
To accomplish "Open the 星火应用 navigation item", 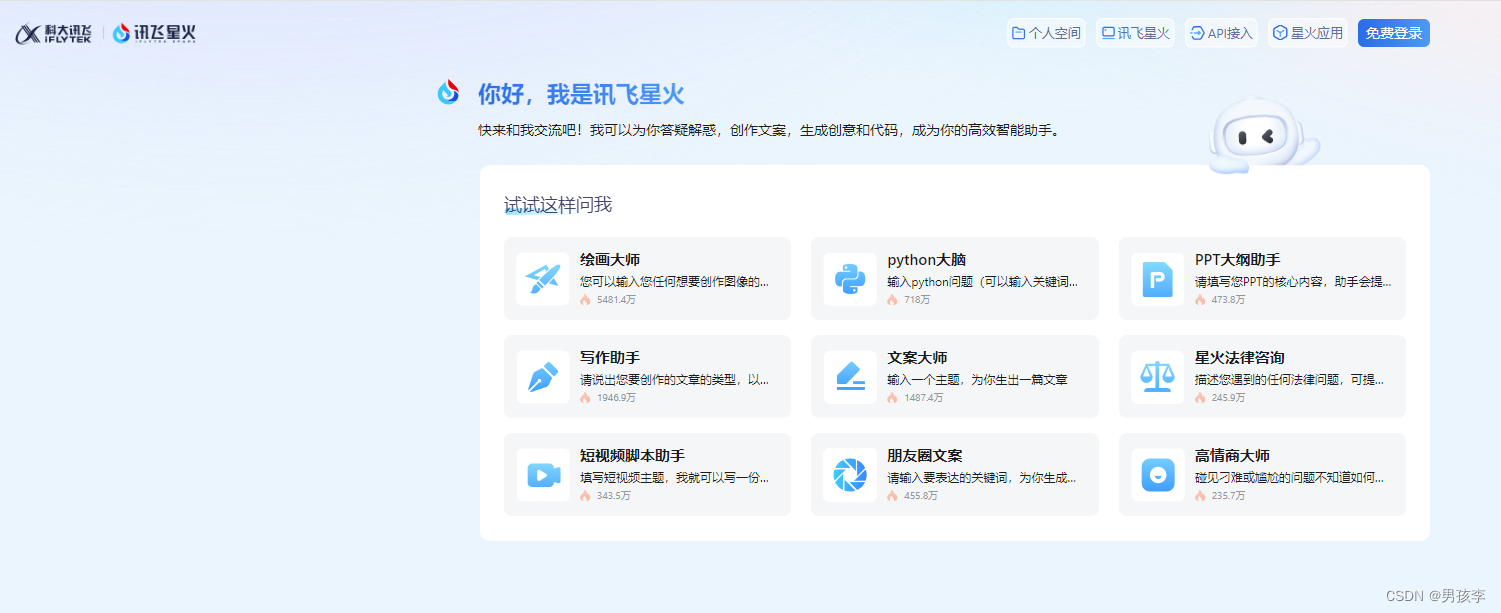I will pyautogui.click(x=1308, y=33).
